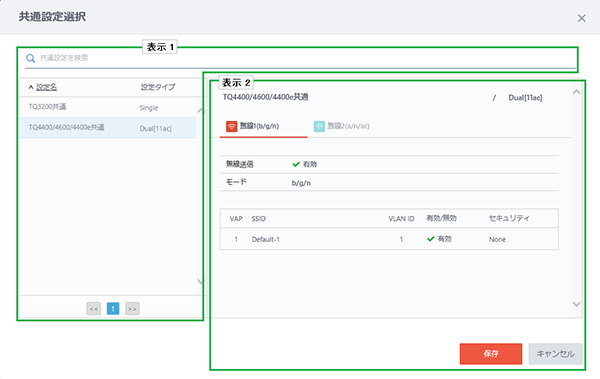Click the detail panel scroll up chevron

[576, 92]
